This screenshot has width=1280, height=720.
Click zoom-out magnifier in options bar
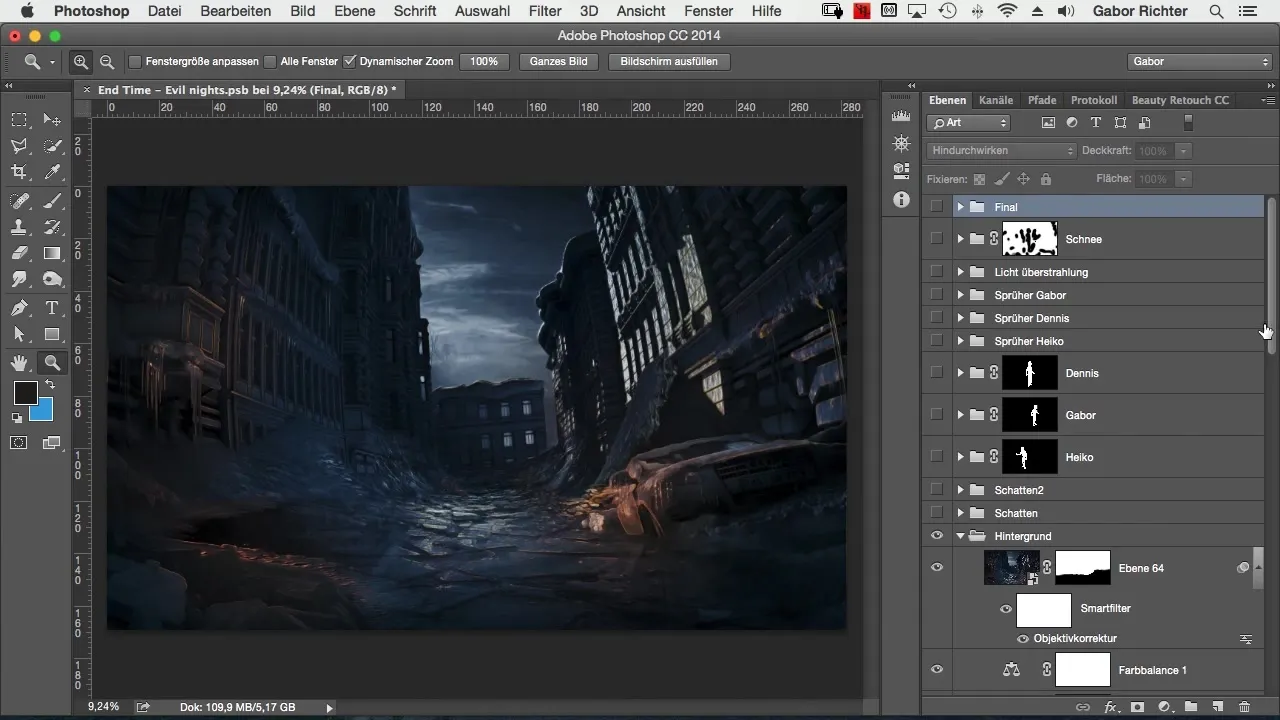point(106,61)
